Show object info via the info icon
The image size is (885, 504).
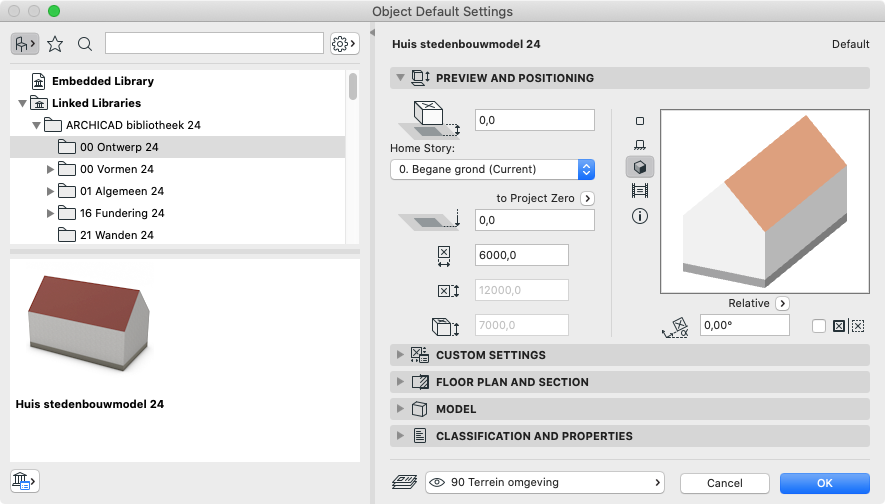(x=639, y=216)
